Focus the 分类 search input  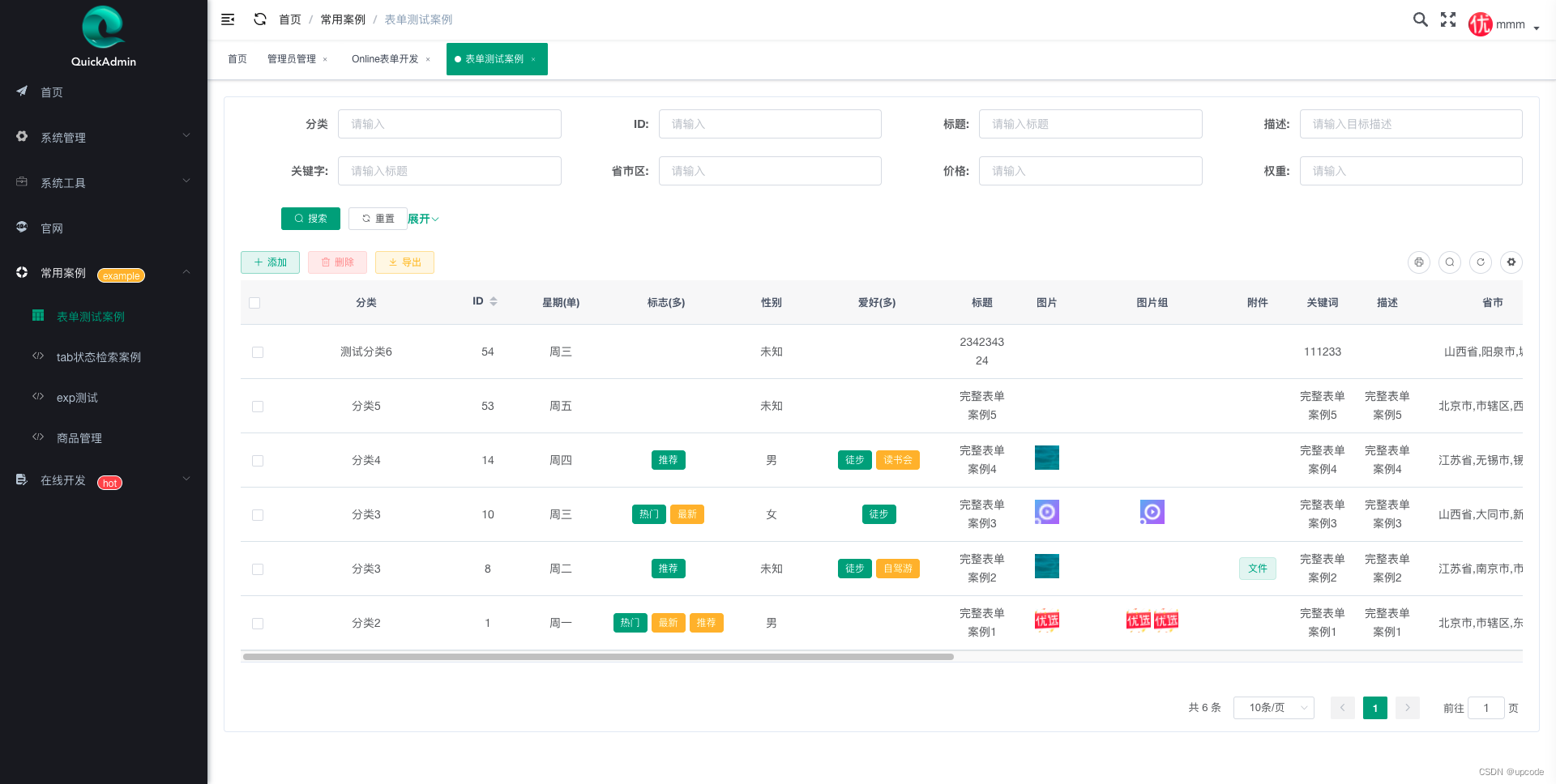click(x=450, y=124)
